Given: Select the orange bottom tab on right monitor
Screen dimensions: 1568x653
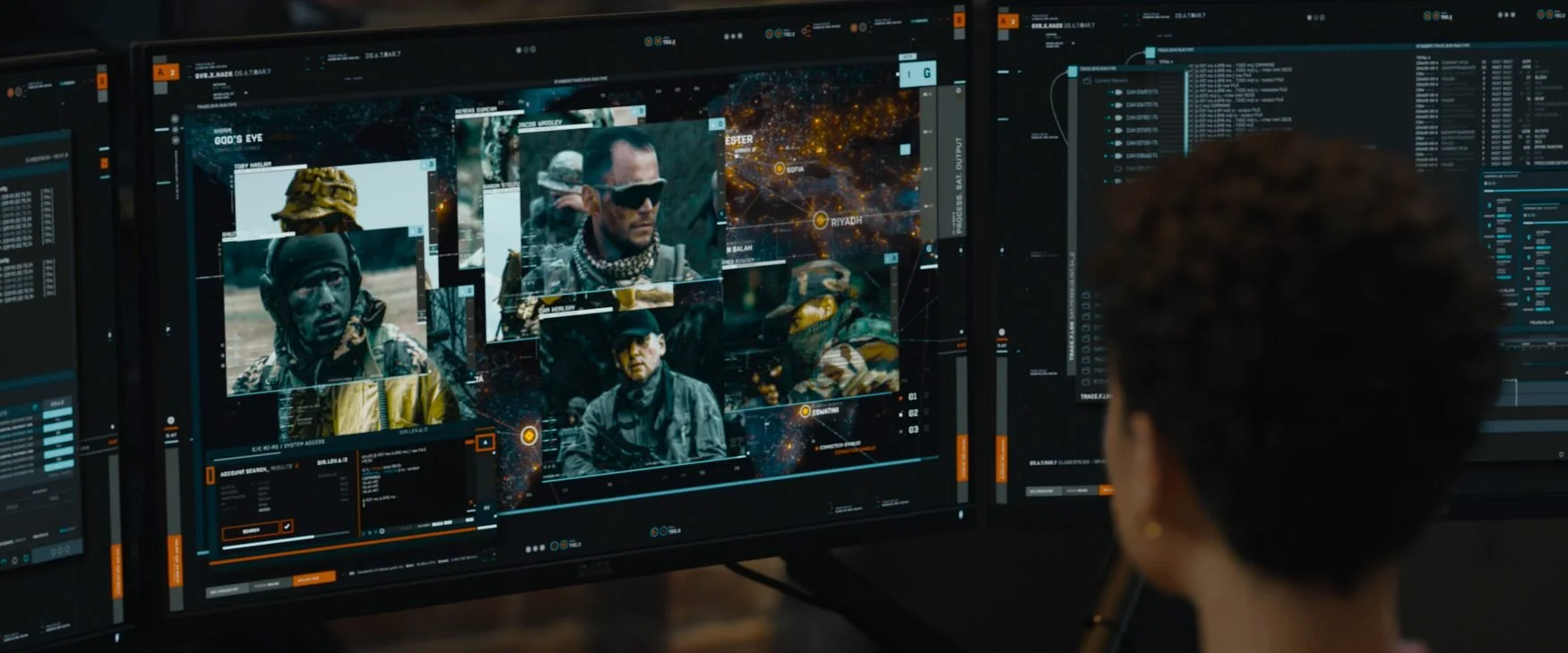Looking at the screenshot, I should pos(1107,489).
